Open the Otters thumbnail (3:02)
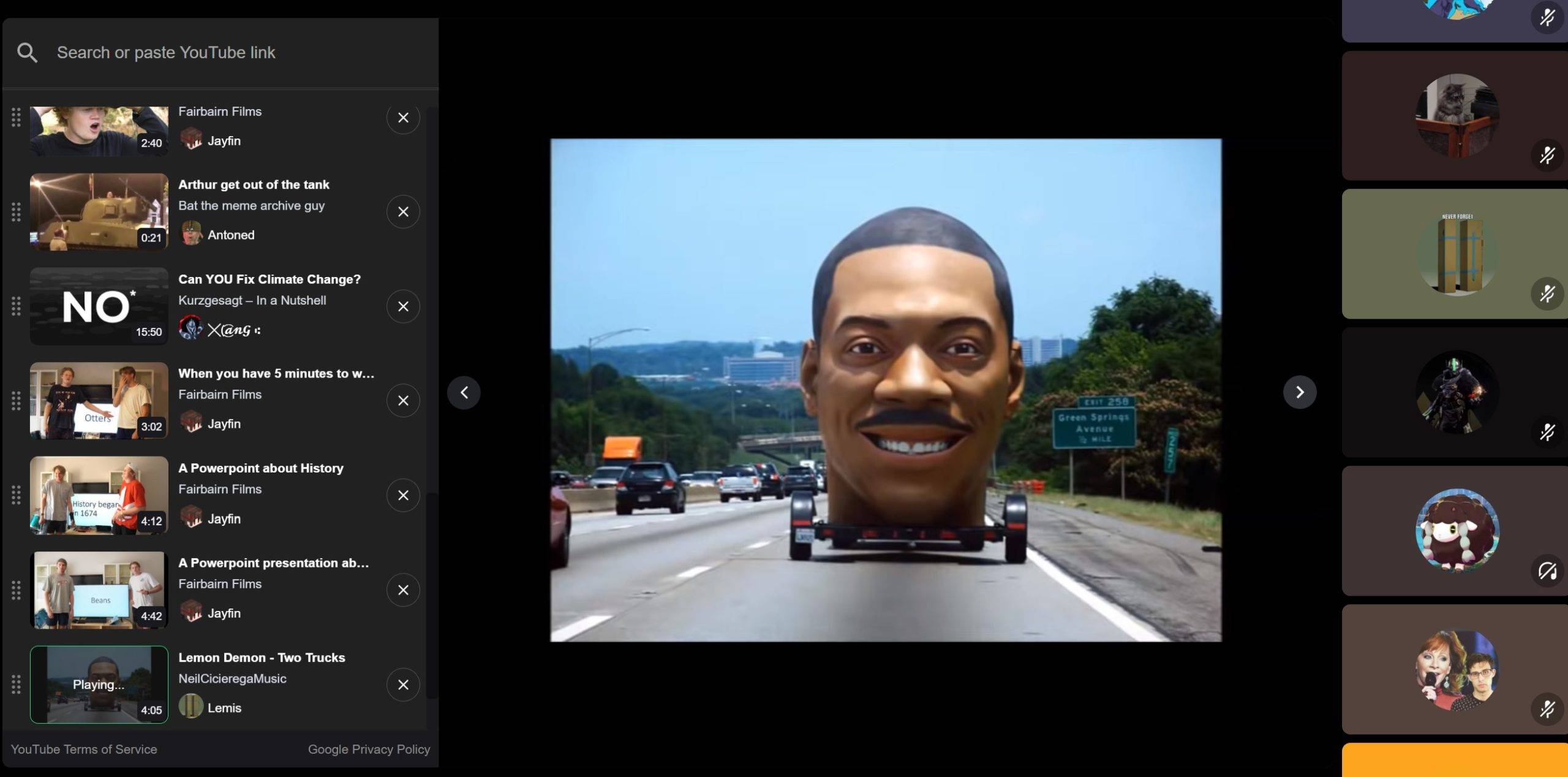This screenshot has height=777, width=1568. [99, 401]
